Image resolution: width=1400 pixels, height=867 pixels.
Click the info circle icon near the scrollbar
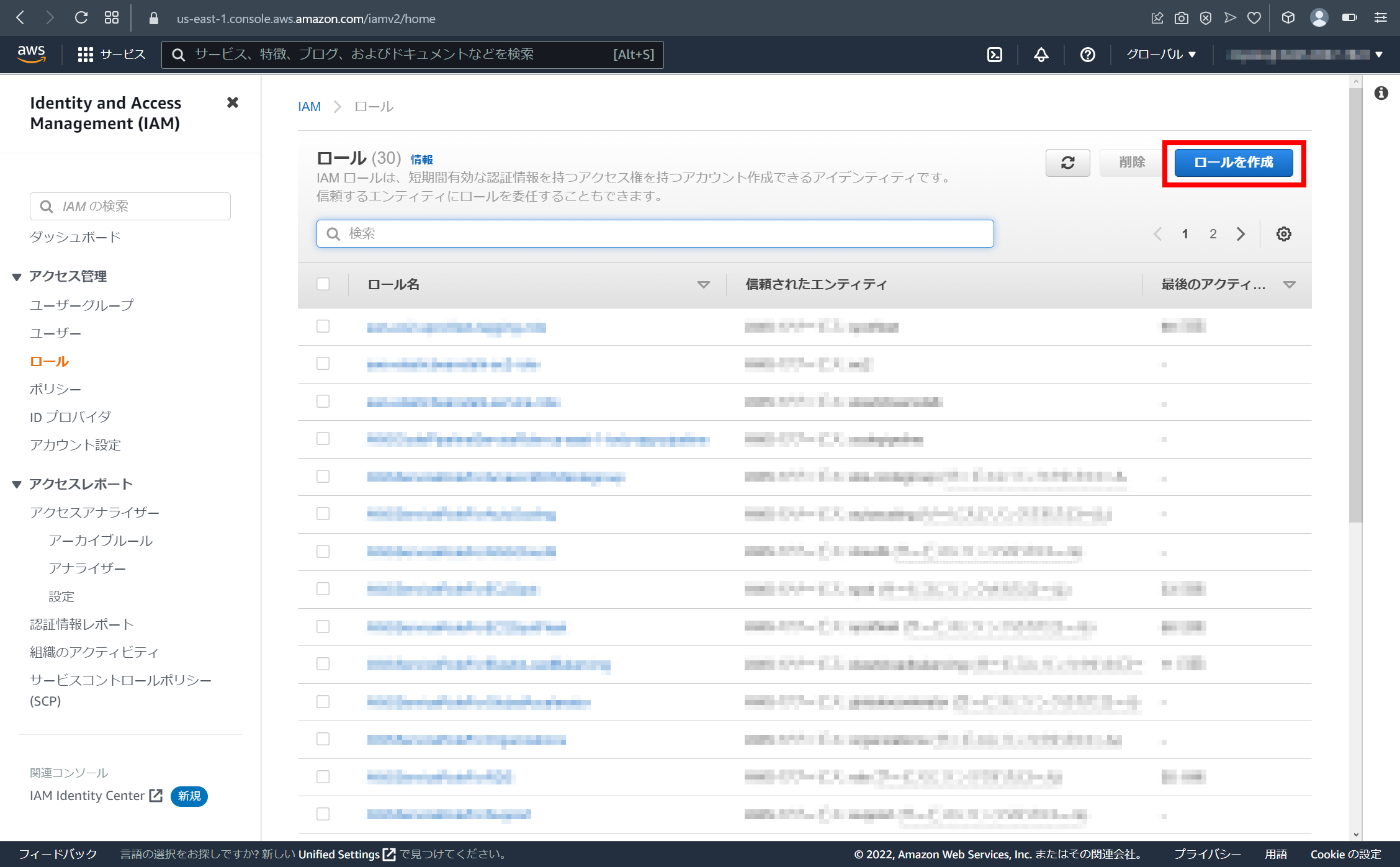[1382, 92]
